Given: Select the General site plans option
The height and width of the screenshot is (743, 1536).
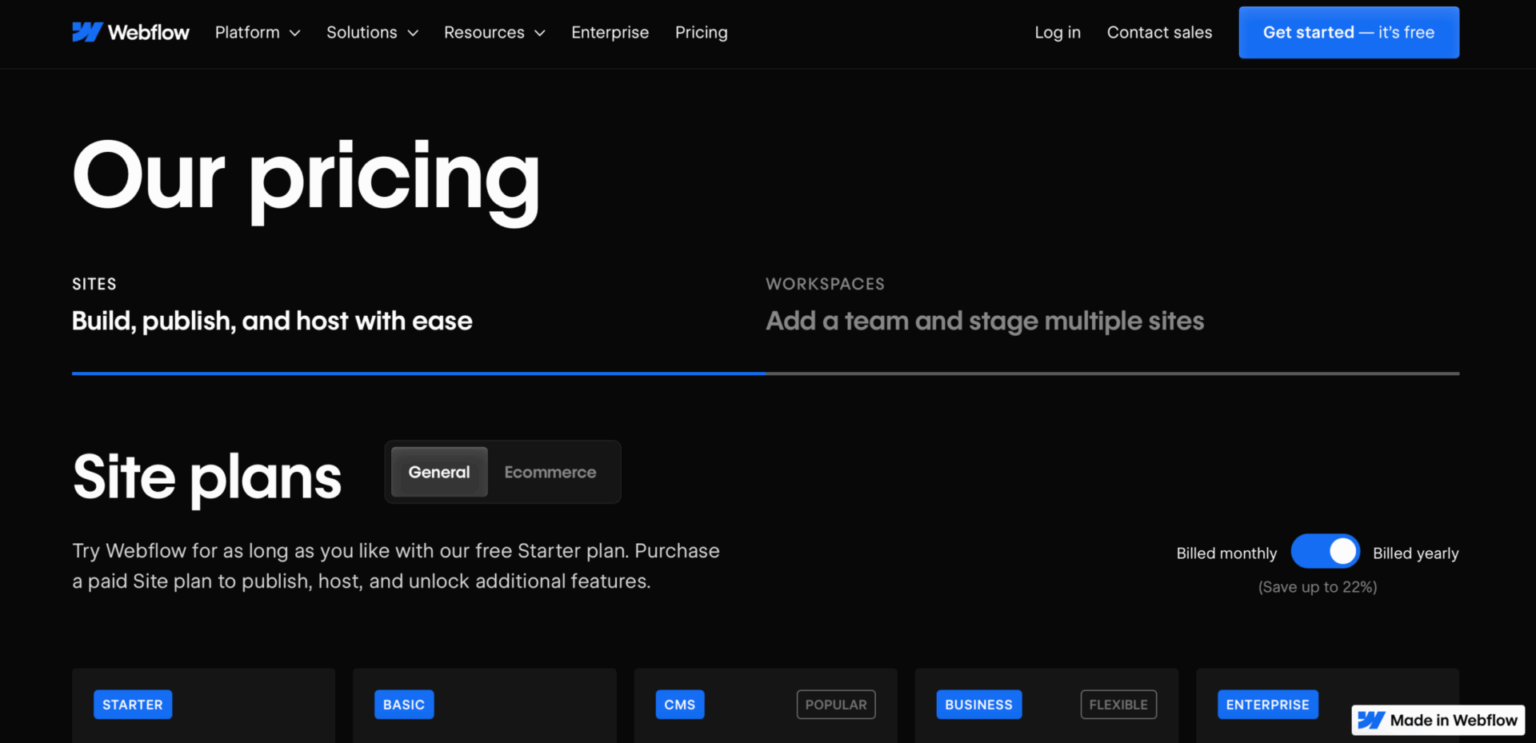Looking at the screenshot, I should pos(439,472).
